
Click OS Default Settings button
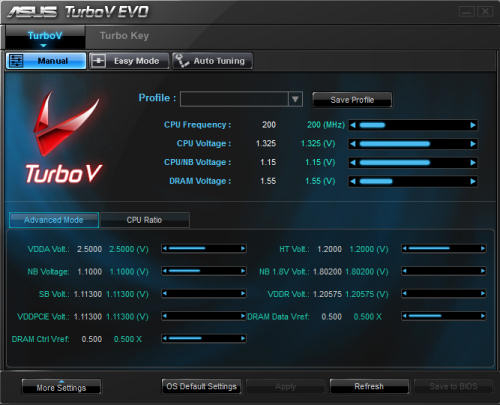tap(201, 386)
